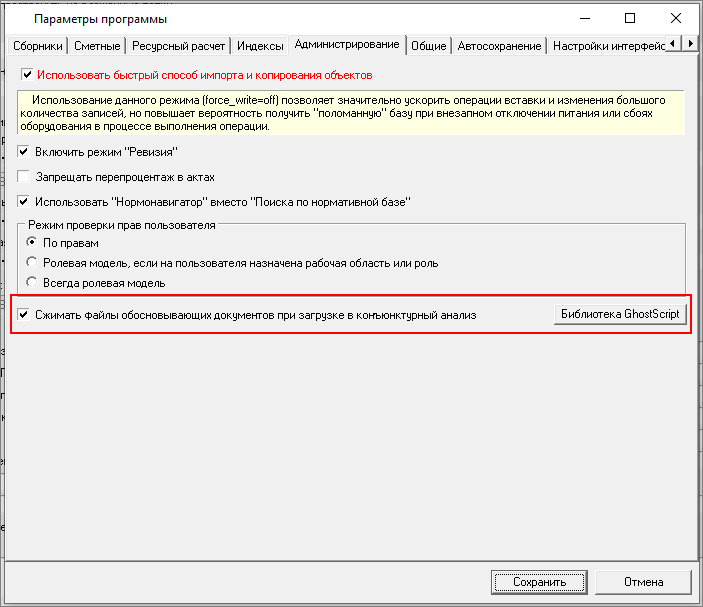
Task: Click Отмена to cancel changes
Action: 643,582
